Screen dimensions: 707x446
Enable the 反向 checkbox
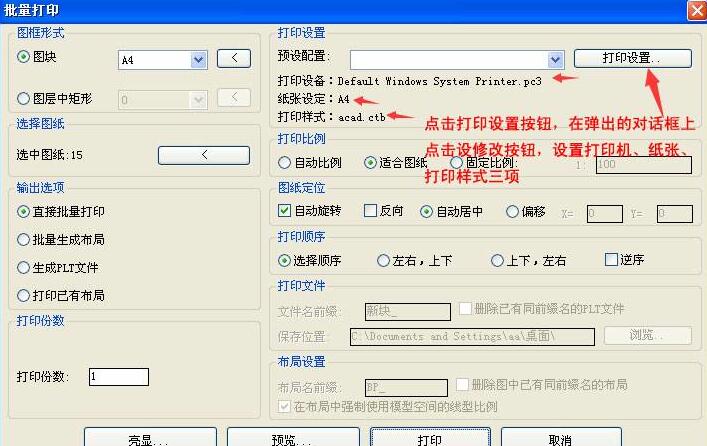370,211
